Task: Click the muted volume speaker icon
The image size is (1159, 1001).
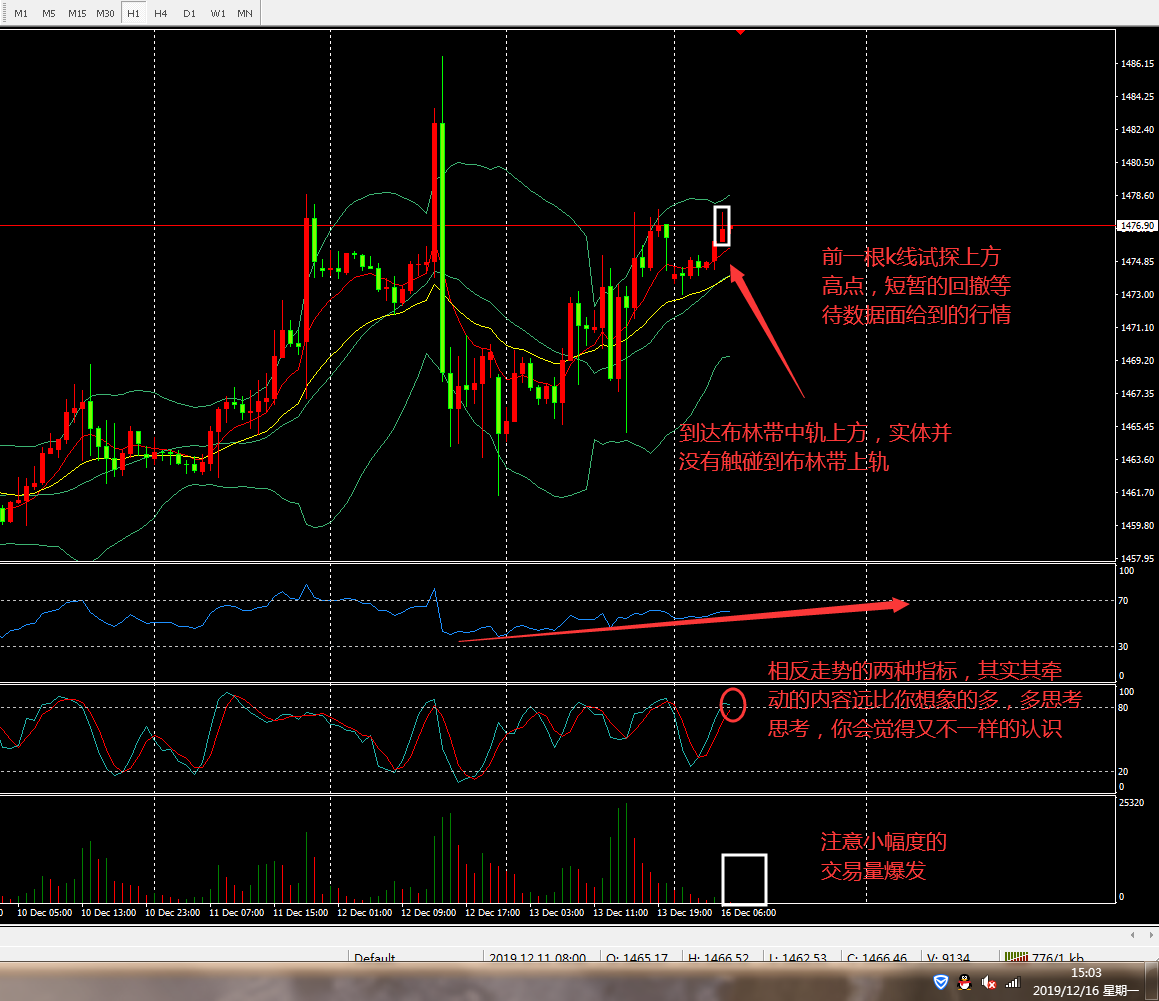Action: [989, 982]
